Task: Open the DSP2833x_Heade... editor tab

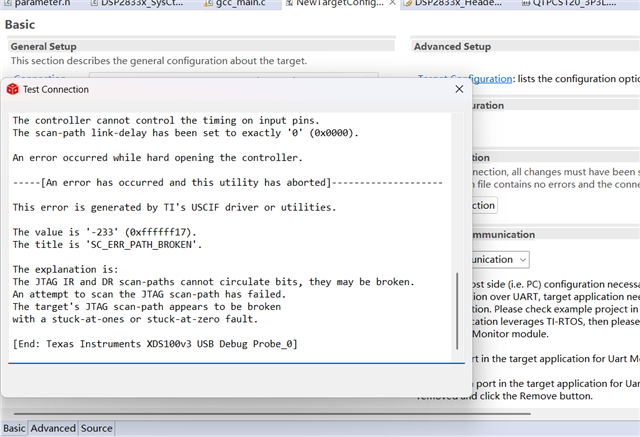Action: click(x=453, y=3)
